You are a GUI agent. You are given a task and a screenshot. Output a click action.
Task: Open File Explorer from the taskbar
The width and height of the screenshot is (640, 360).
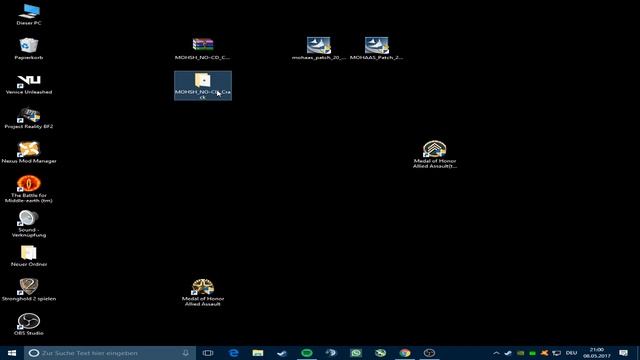pyautogui.click(x=258, y=353)
